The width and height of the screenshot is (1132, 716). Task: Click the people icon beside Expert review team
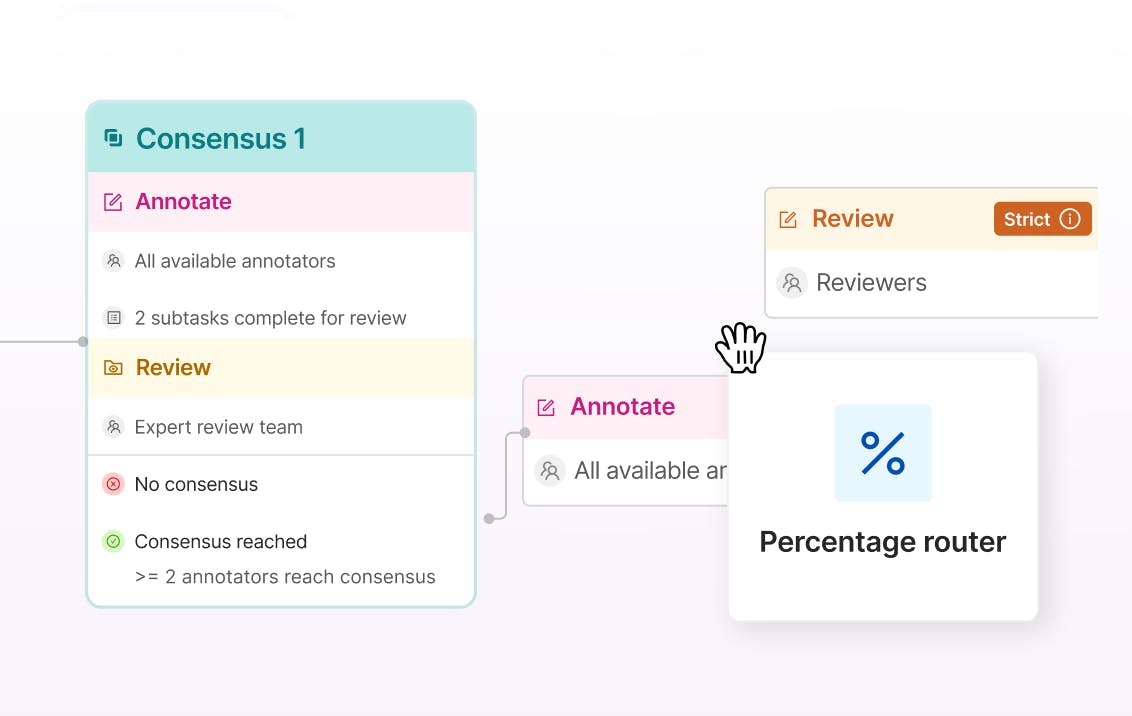[x=113, y=426]
